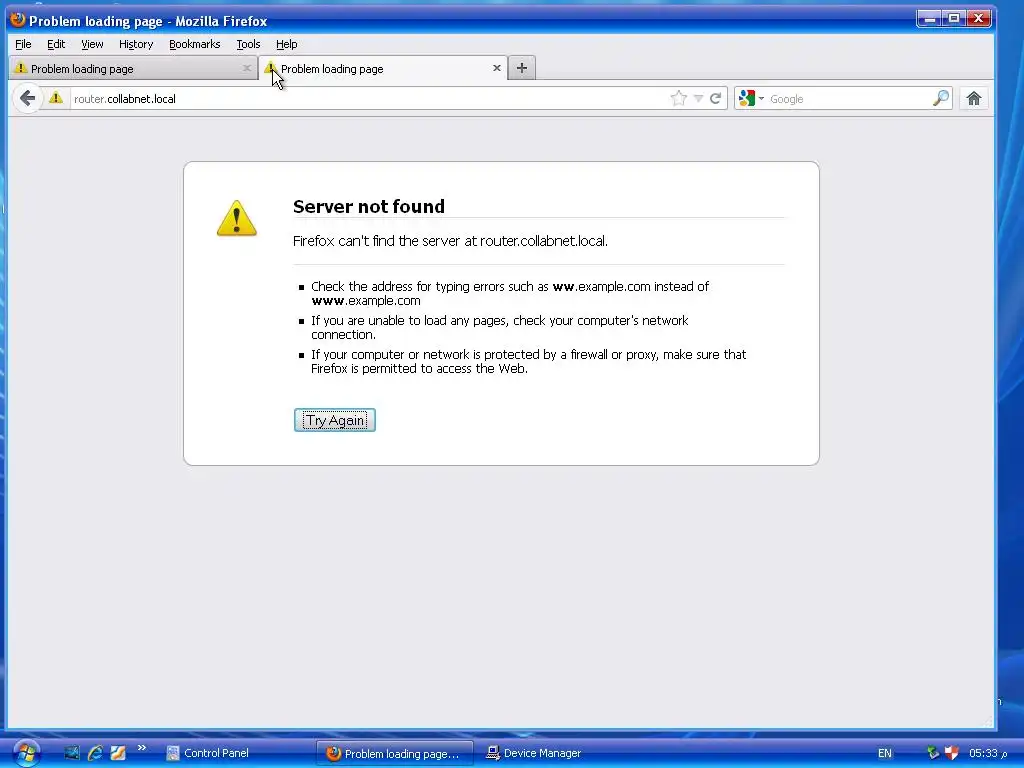The image size is (1024, 768).
Task: Click the router.collabnet.local address field
Action: tap(369, 99)
